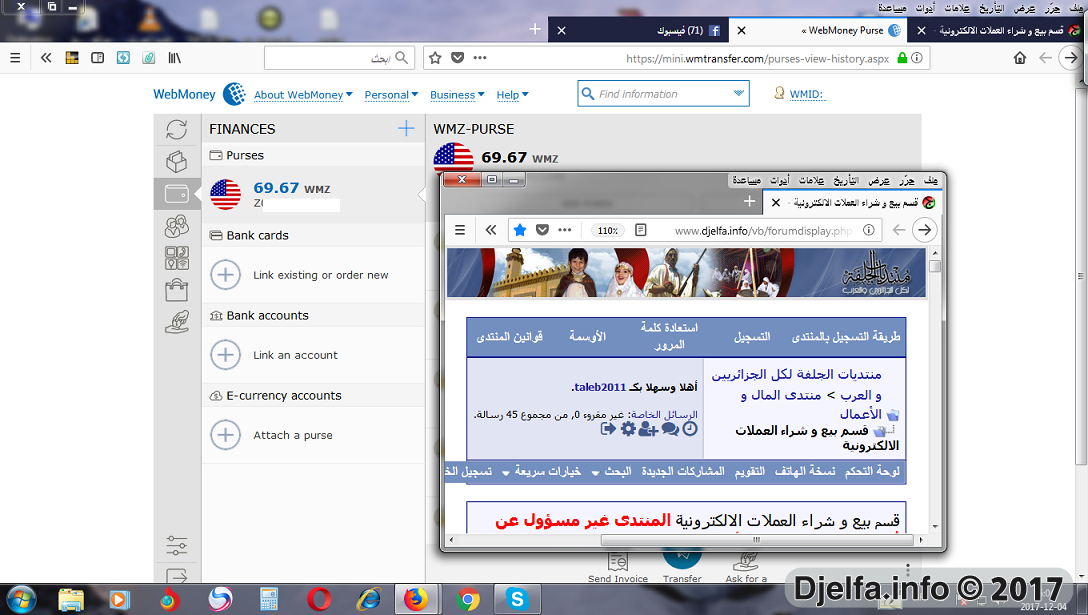Click the home icon in the main Firefox toolbar

click(x=1019, y=58)
